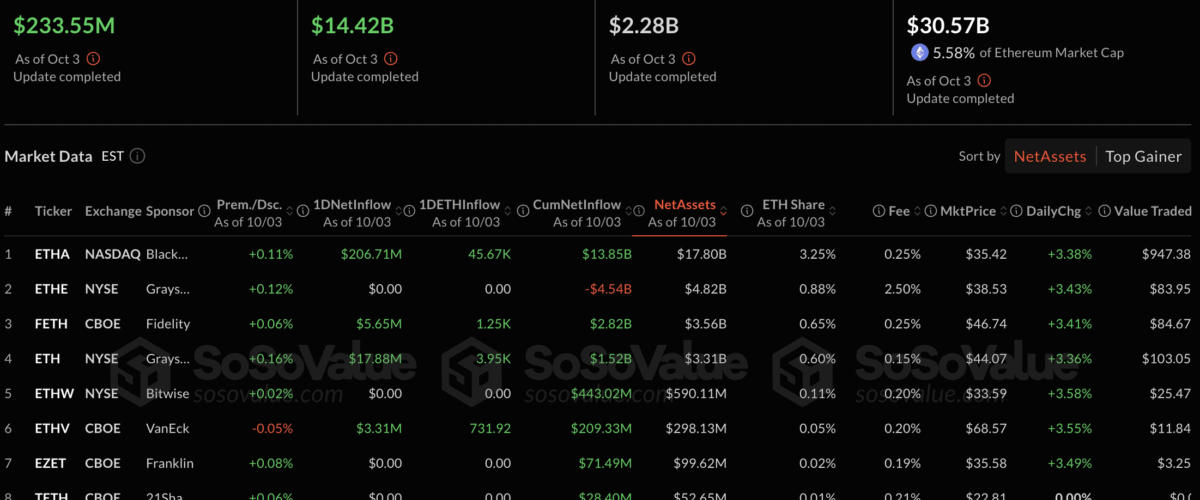Viewport: 1200px width, 500px height.
Task: Switch sorting to Top Gainer
Action: [x=1143, y=156]
